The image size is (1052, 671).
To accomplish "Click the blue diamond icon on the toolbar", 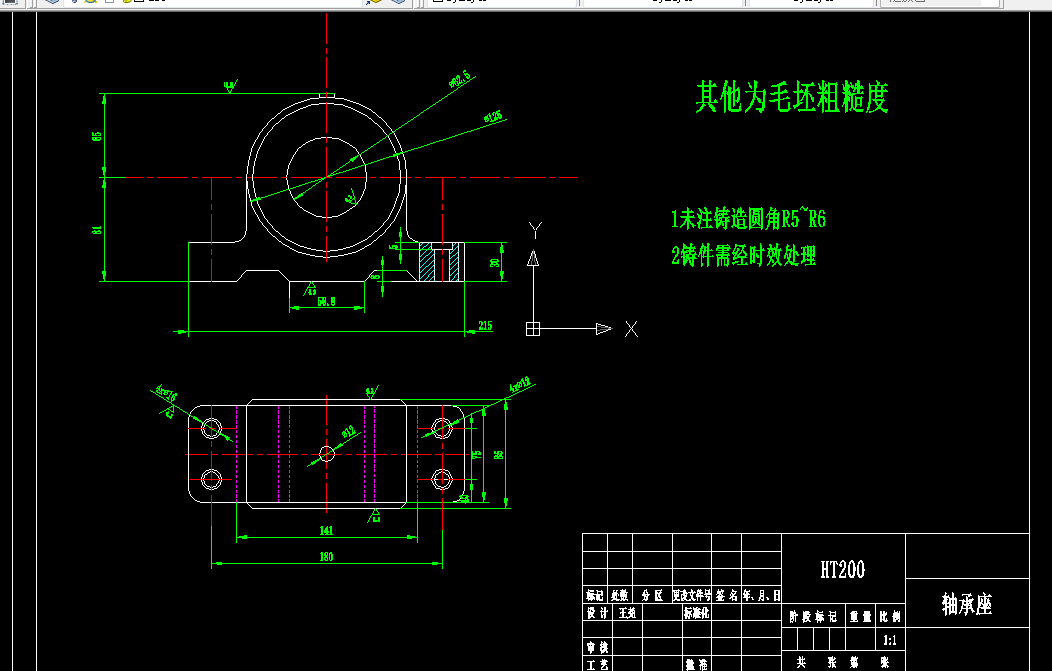I will (x=52, y=4).
